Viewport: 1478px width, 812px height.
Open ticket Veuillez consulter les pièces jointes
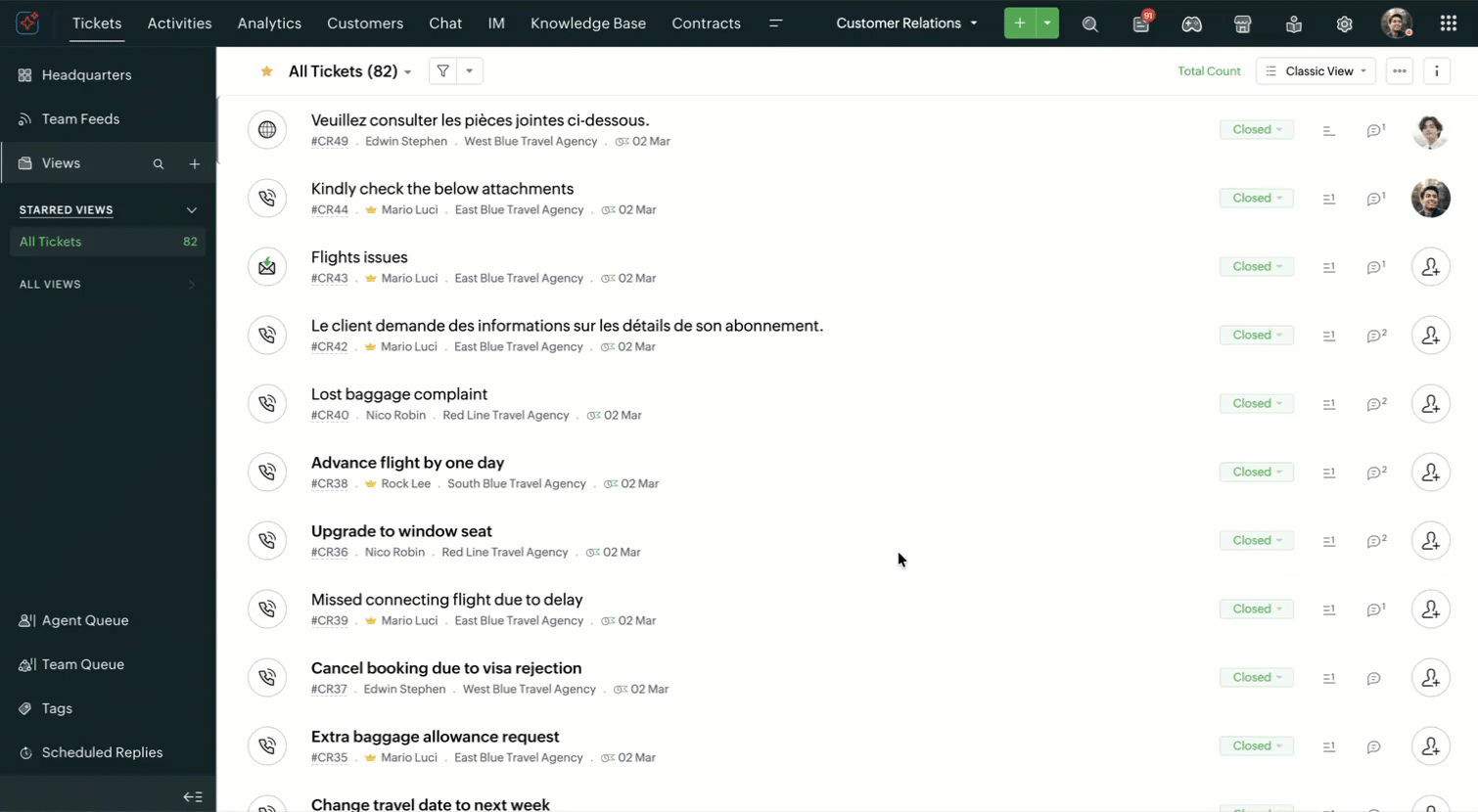pos(480,120)
